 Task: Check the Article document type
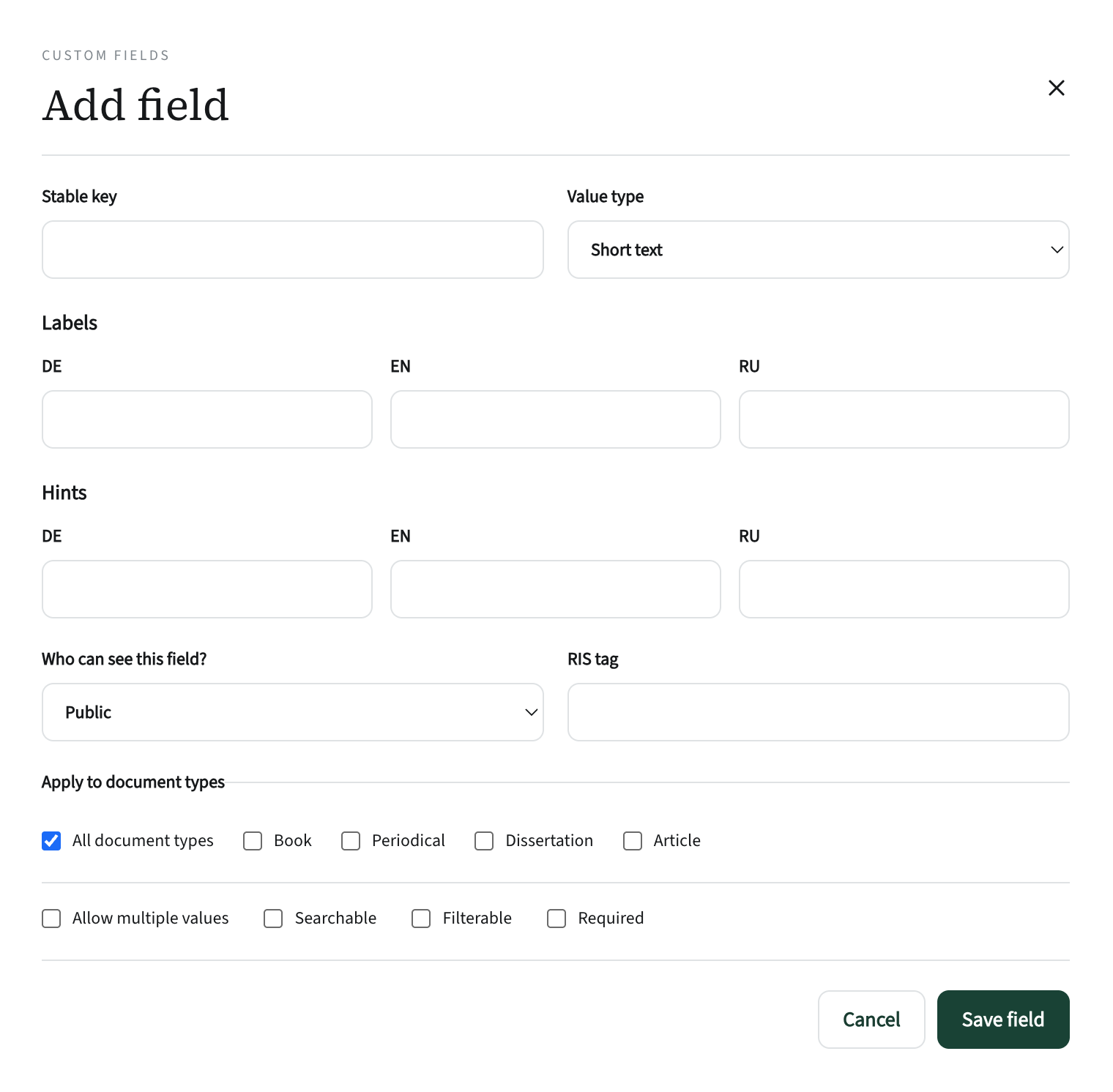click(x=633, y=841)
